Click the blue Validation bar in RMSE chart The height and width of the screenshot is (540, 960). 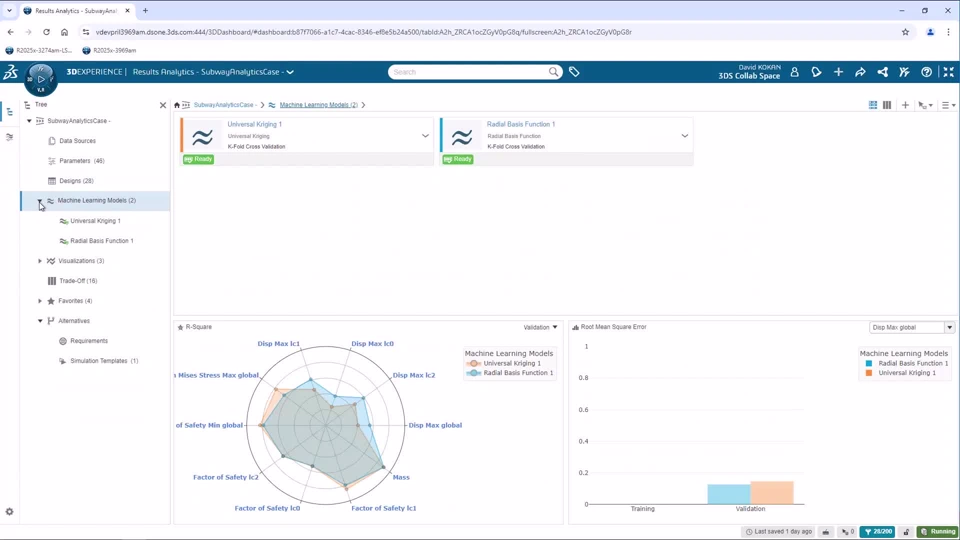729,495
